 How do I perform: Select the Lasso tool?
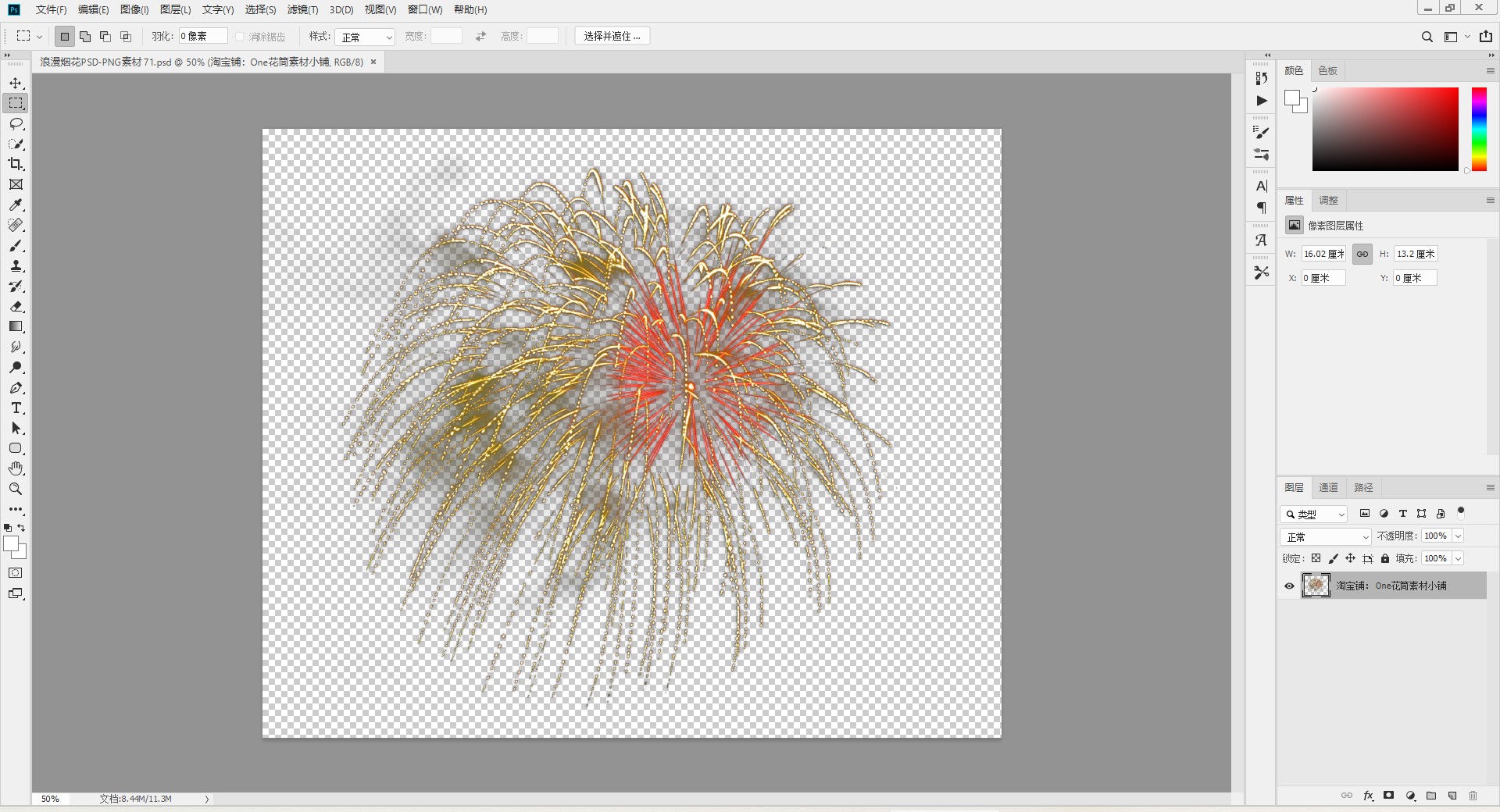tap(16, 123)
